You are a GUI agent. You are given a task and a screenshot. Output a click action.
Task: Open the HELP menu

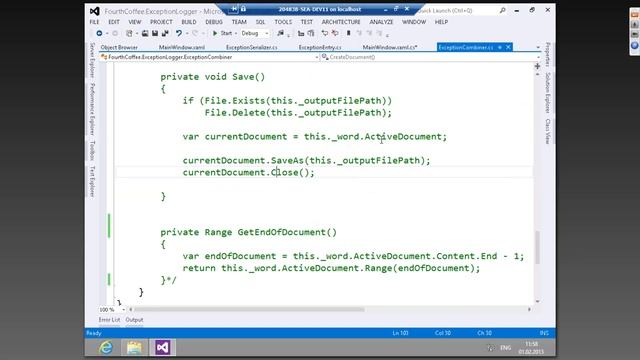[441, 22]
